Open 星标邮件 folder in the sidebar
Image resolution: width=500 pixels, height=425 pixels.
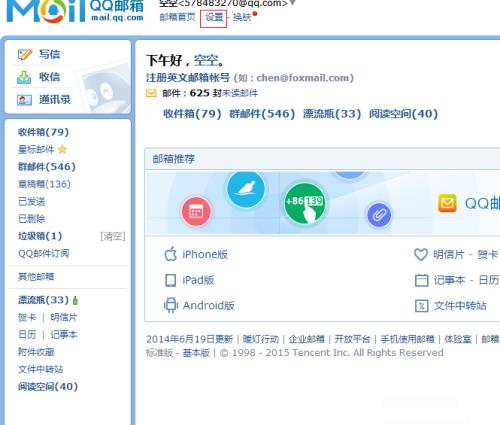36,149
